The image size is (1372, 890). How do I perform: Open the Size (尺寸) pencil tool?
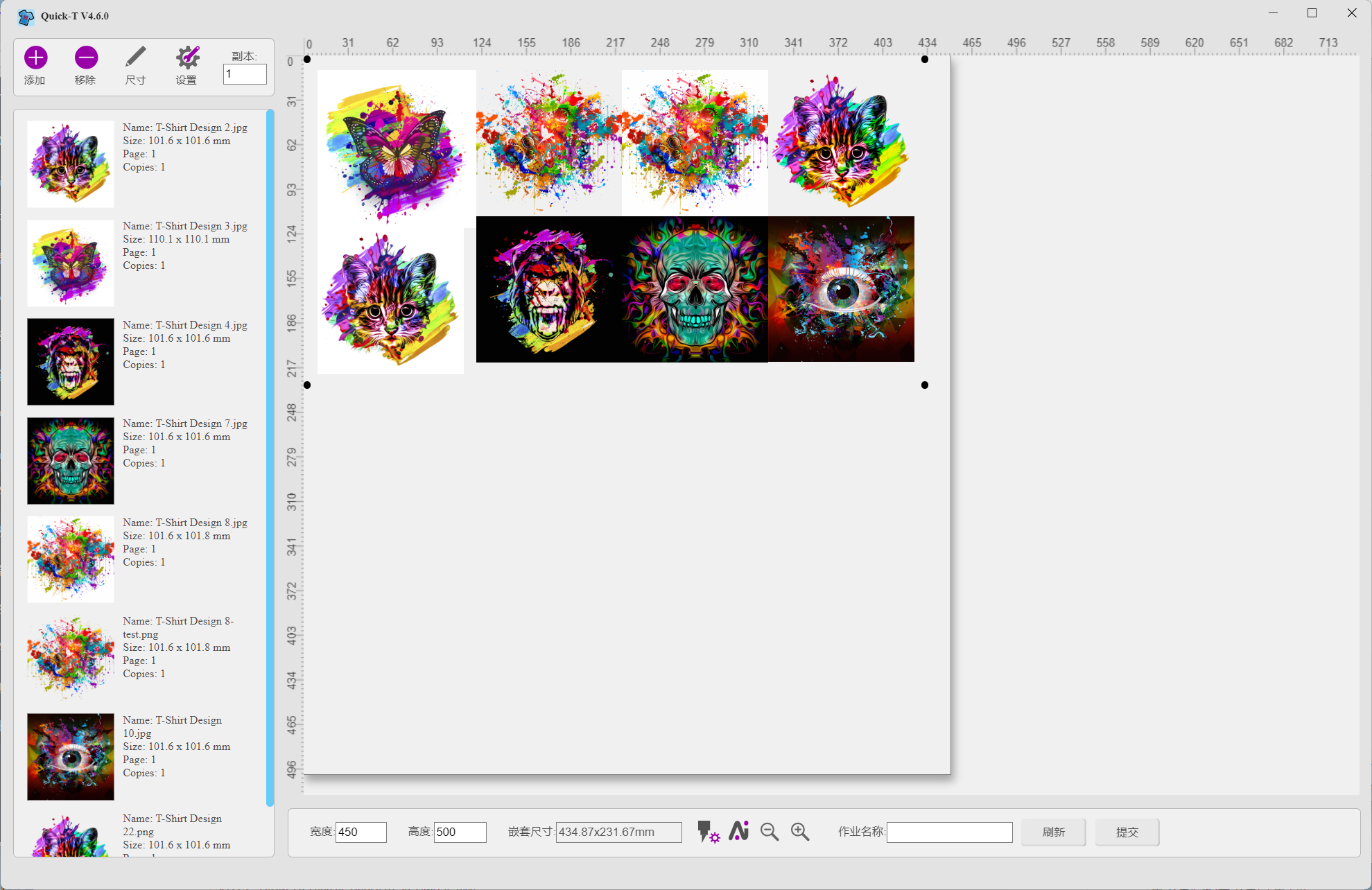click(x=136, y=58)
